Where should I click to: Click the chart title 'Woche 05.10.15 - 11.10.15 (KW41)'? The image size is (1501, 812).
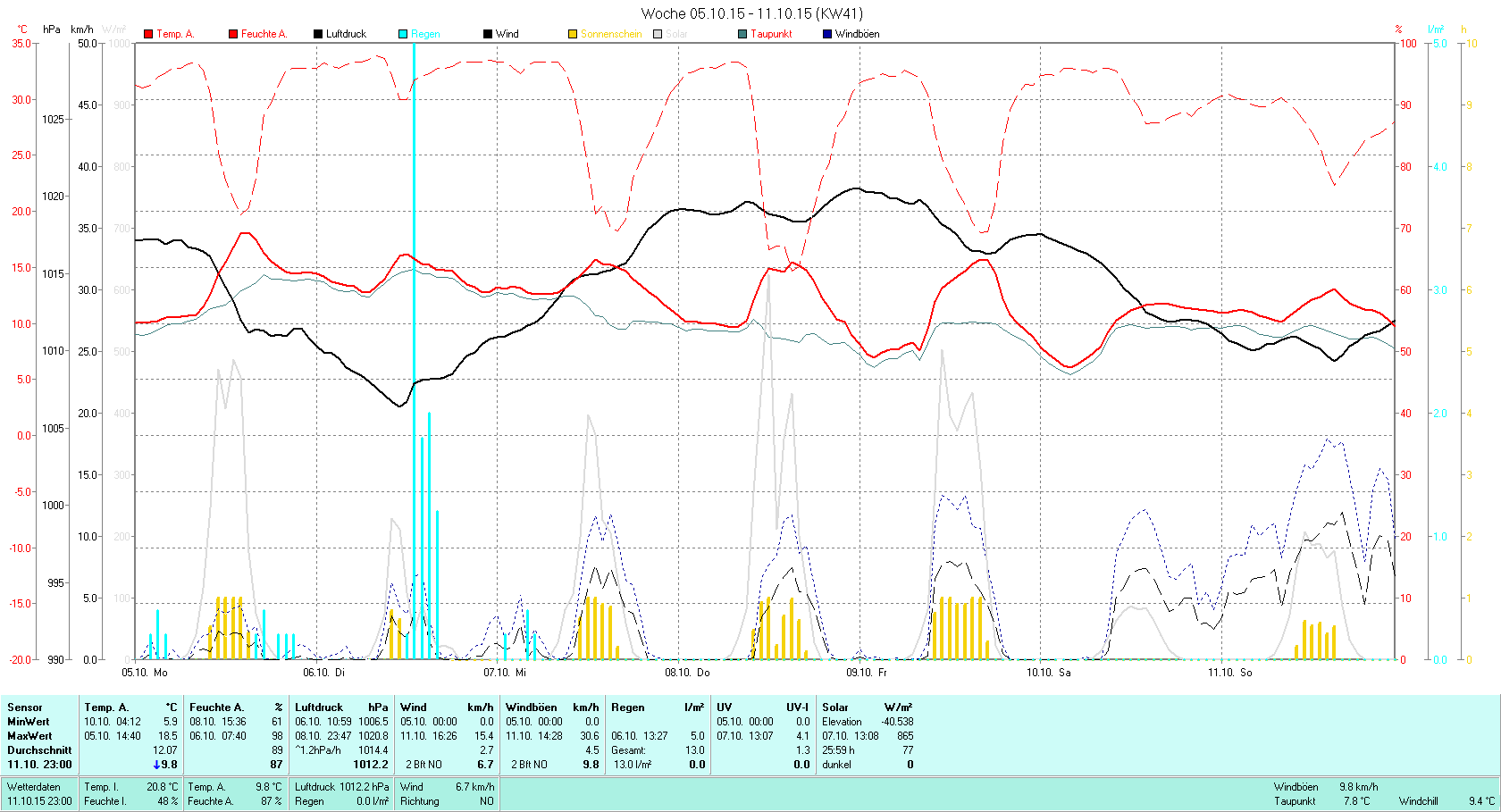click(752, 13)
